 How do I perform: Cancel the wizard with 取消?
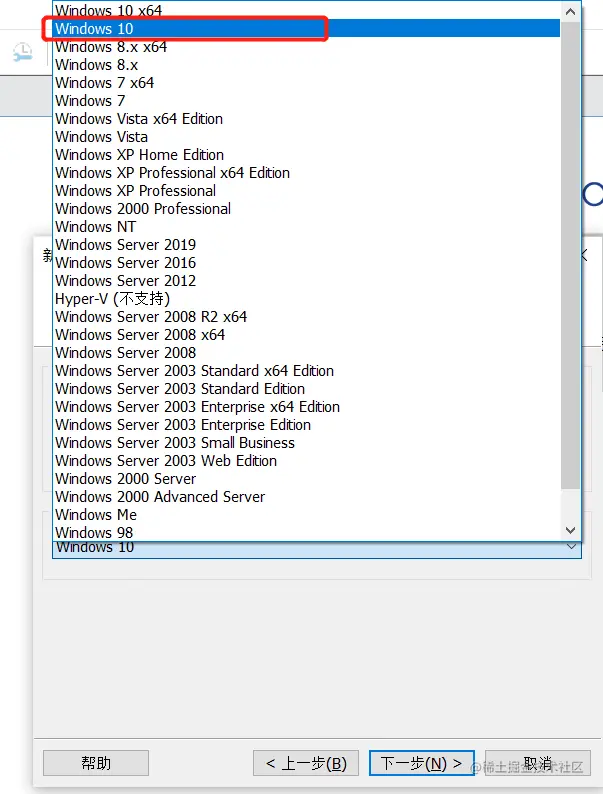click(x=538, y=763)
